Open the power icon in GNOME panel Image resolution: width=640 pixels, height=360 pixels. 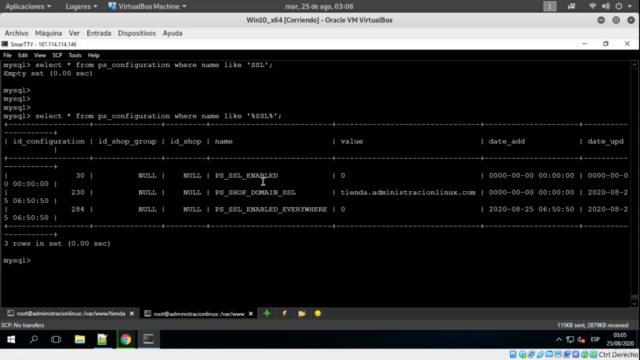pos(619,6)
